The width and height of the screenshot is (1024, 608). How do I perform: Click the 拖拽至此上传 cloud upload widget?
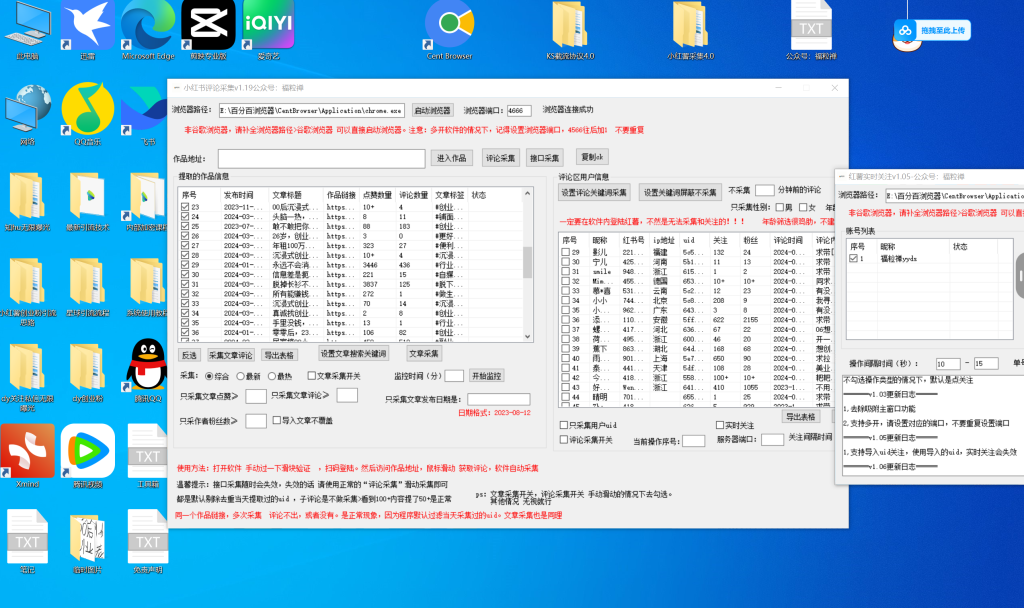(x=932, y=31)
